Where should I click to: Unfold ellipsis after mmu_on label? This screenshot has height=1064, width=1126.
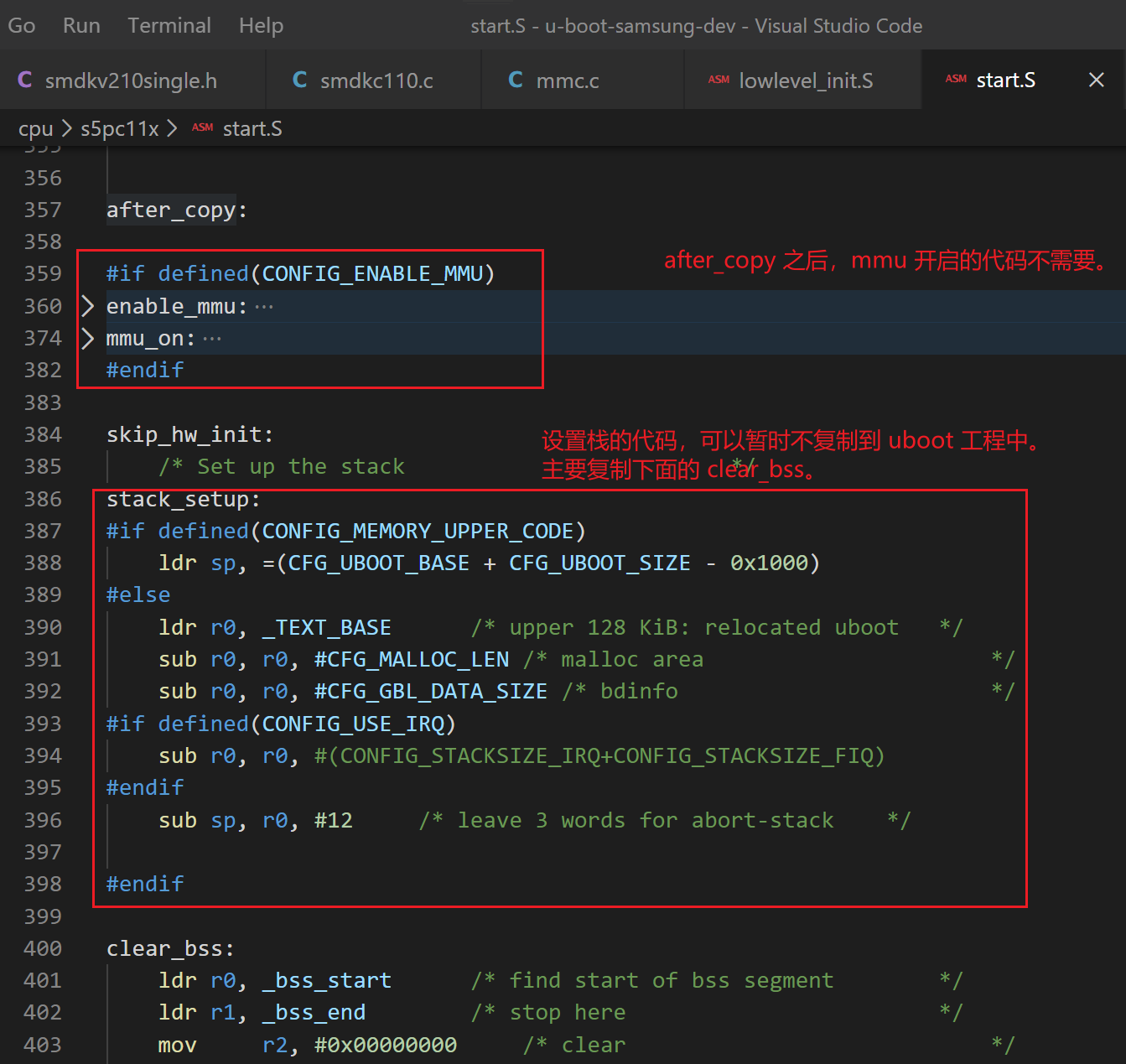pos(212,339)
